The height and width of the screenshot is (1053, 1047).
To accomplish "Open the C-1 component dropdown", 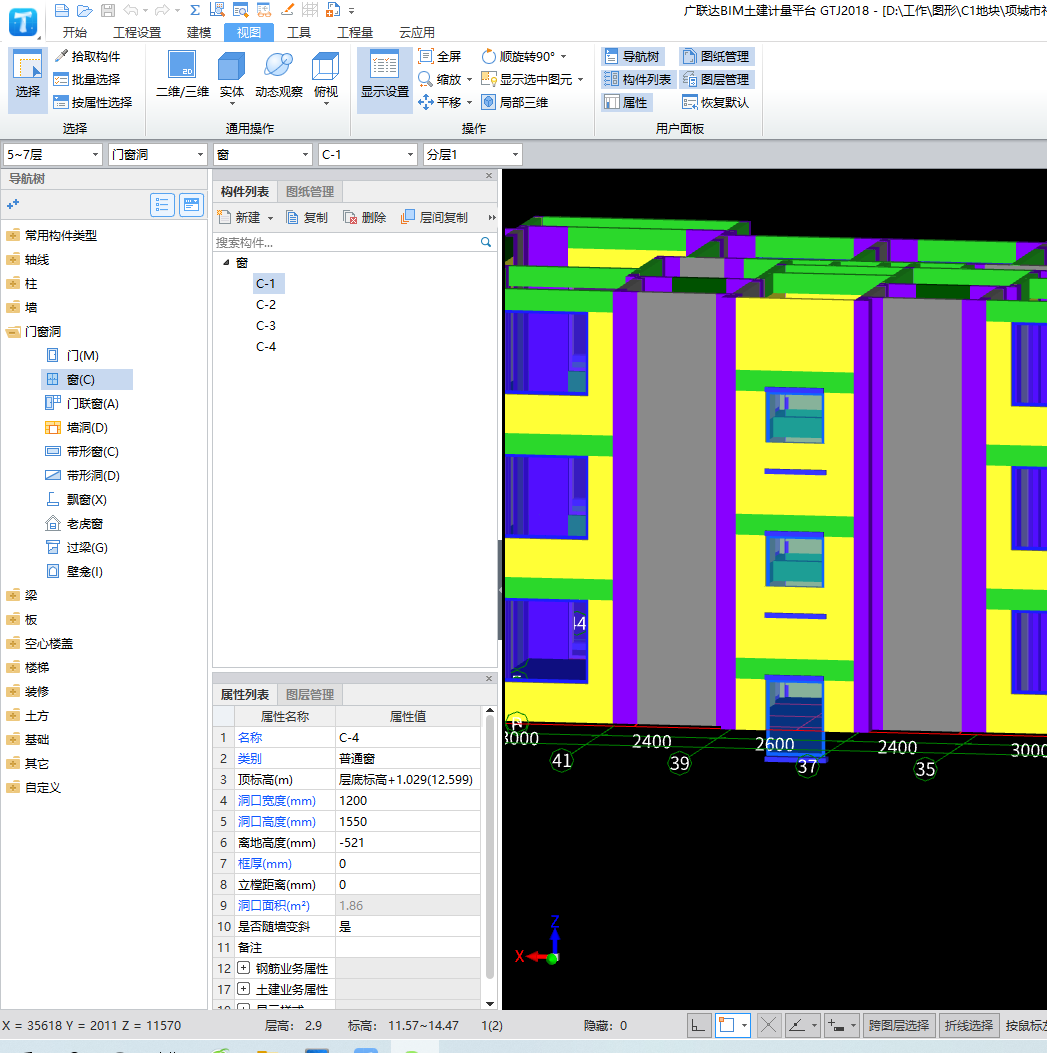I will [x=367, y=154].
